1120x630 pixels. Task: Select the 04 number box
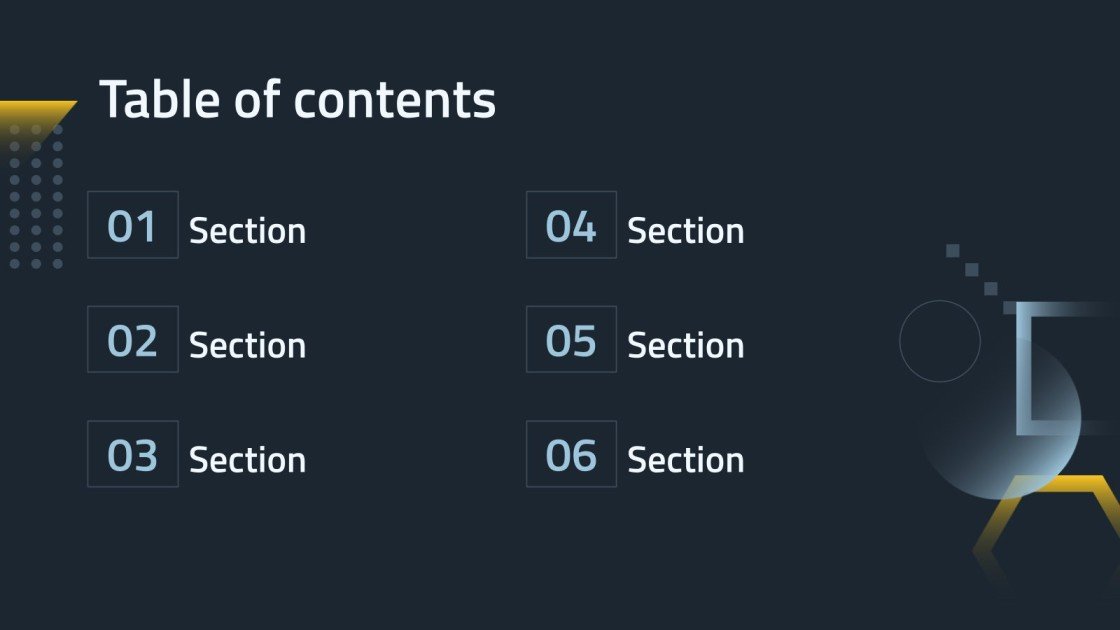(x=571, y=226)
